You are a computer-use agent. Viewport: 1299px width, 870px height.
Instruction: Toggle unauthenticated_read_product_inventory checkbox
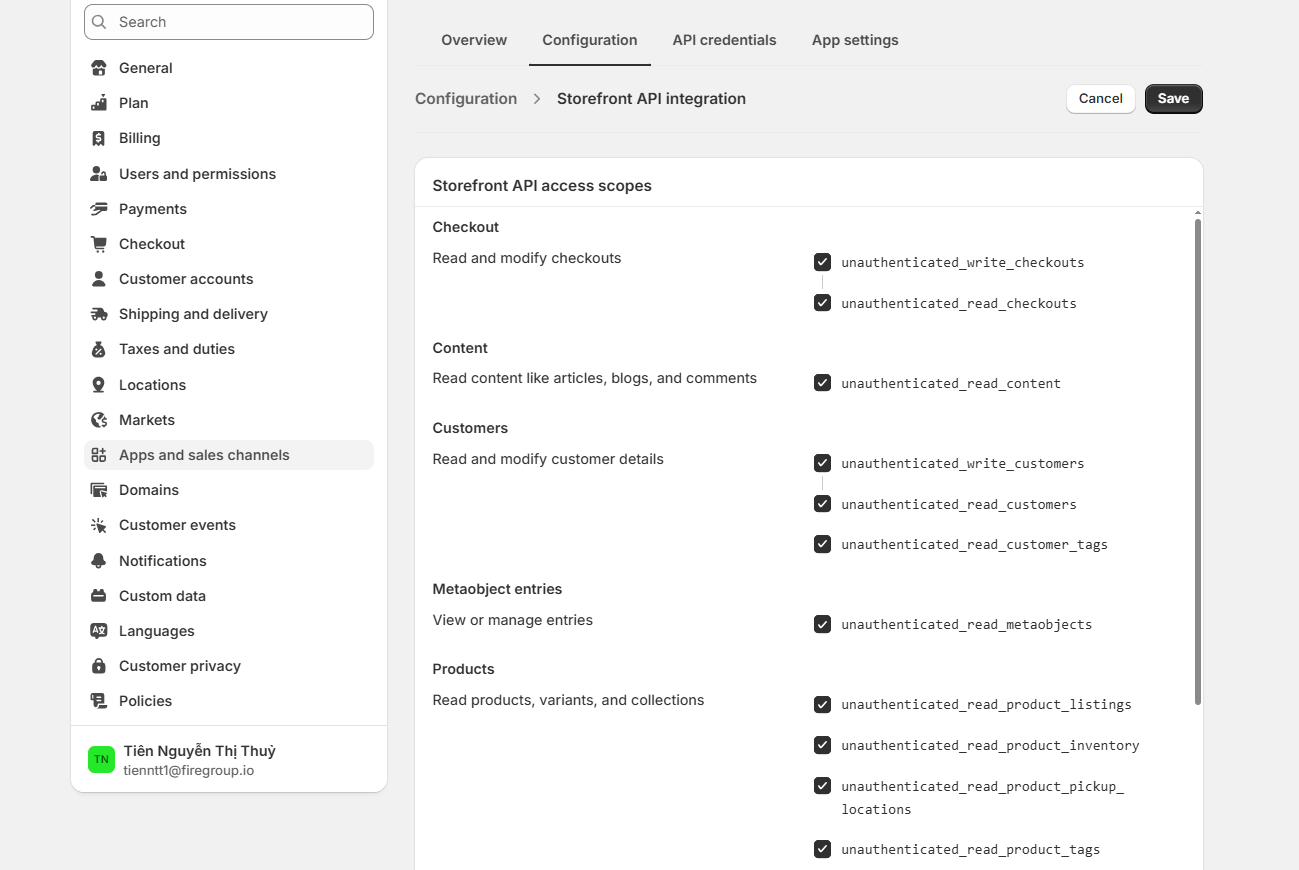coord(822,745)
